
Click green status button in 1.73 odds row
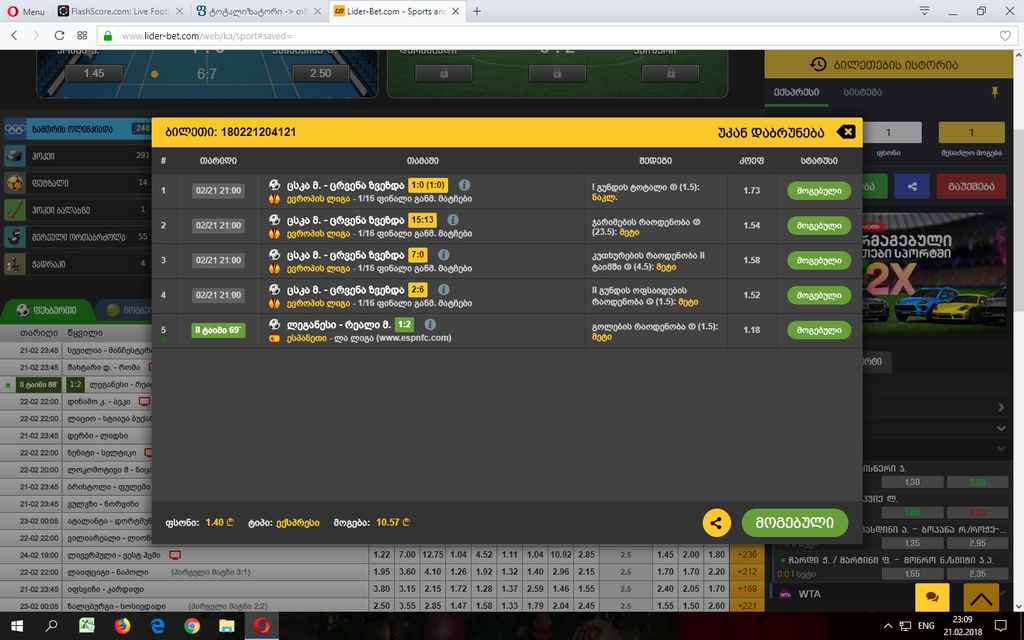coord(819,191)
